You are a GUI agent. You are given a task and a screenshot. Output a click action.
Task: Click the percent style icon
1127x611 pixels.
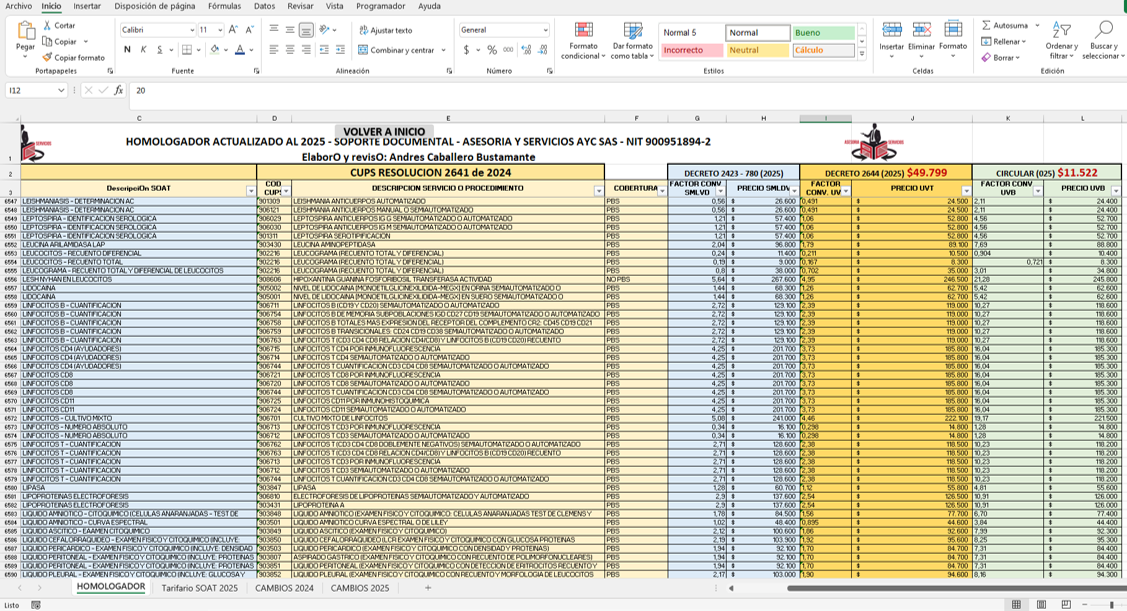click(x=491, y=50)
